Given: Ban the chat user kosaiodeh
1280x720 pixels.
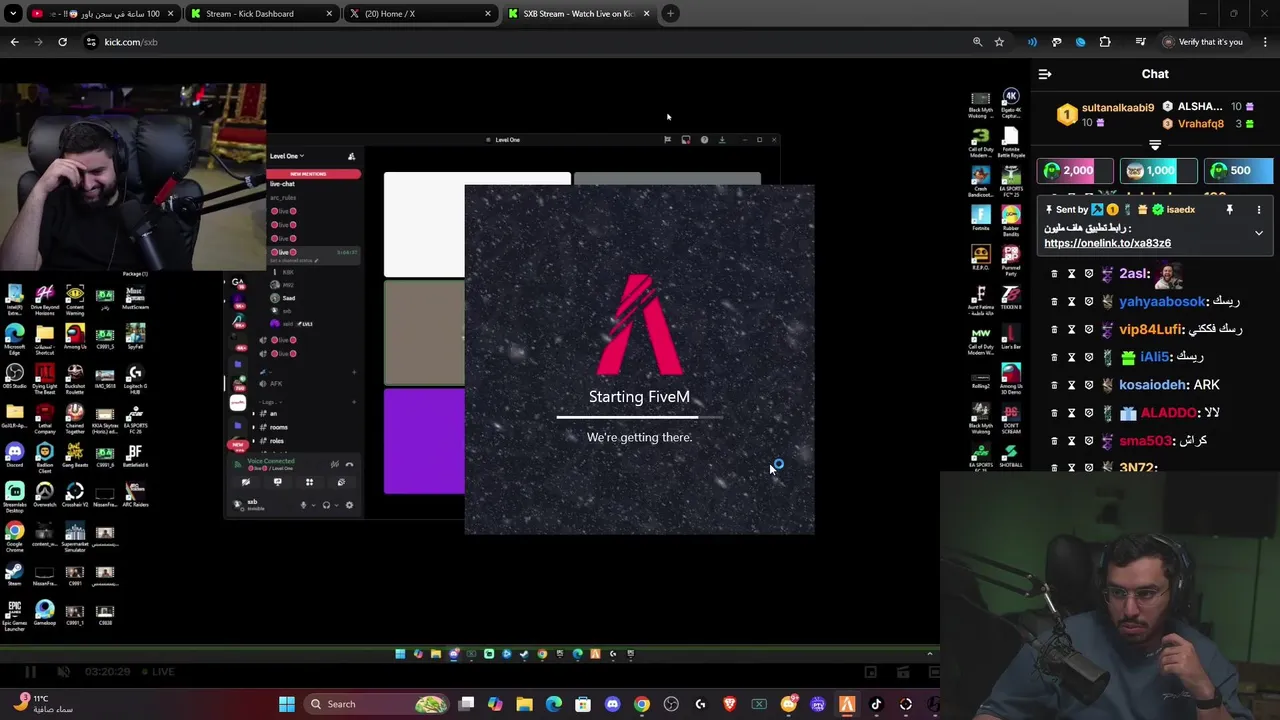Looking at the screenshot, I should click(1089, 385).
